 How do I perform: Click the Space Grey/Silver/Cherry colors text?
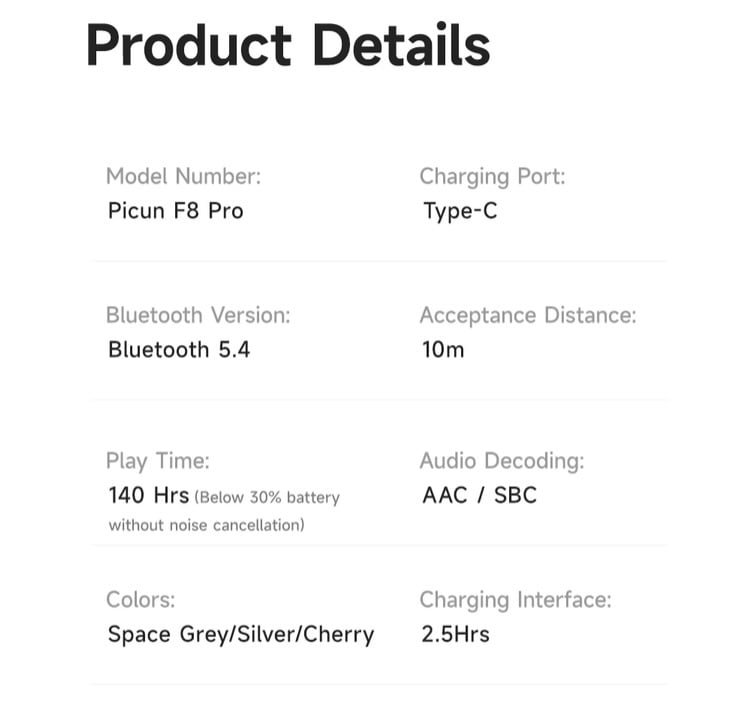(x=241, y=635)
